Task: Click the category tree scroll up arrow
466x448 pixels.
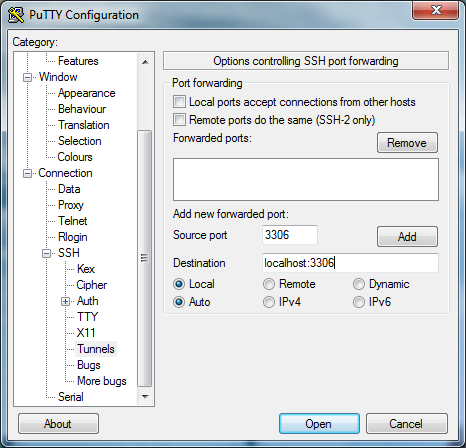Action: pos(145,62)
